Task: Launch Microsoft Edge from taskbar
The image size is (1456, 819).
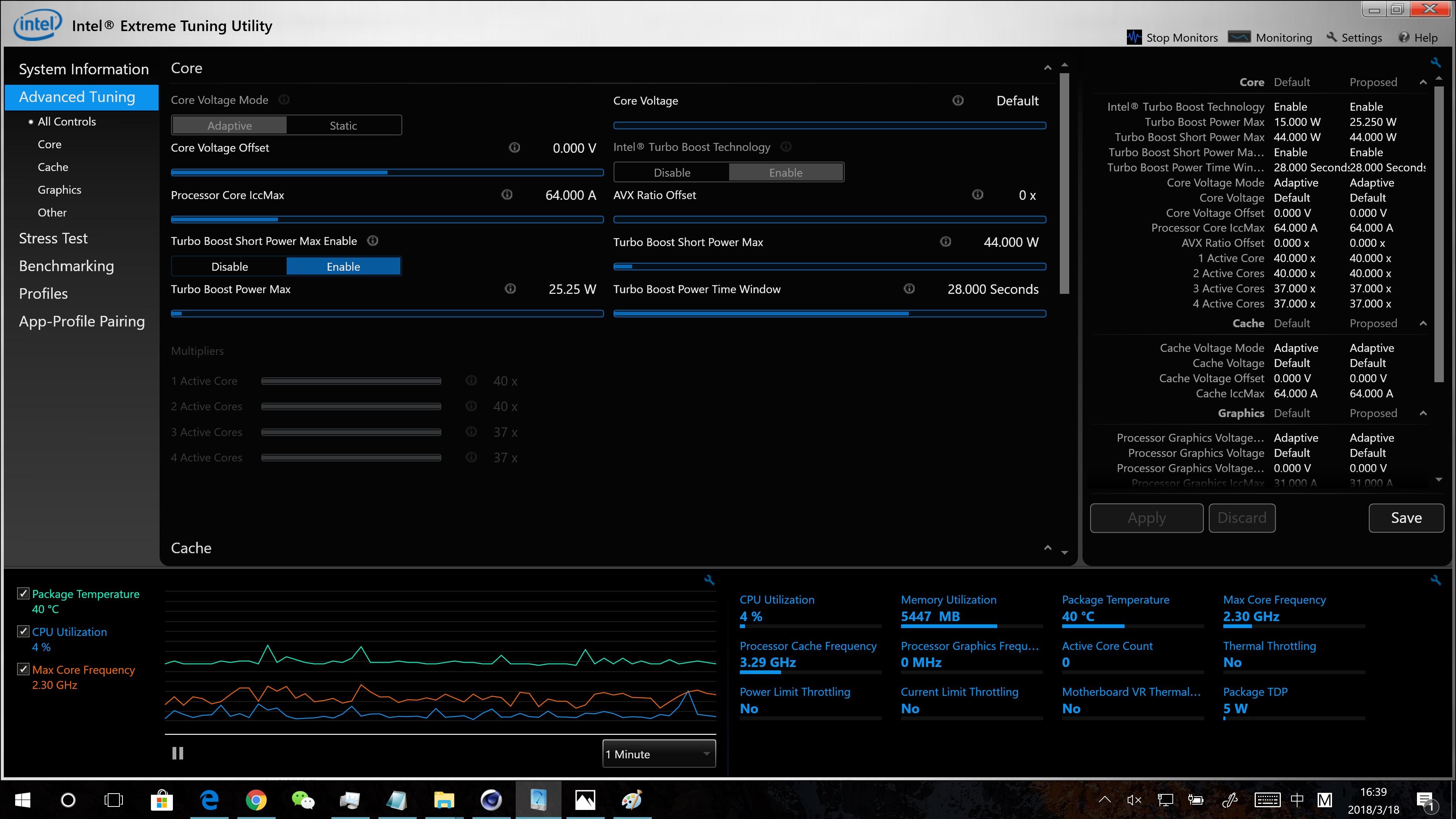Action: pyautogui.click(x=209, y=800)
